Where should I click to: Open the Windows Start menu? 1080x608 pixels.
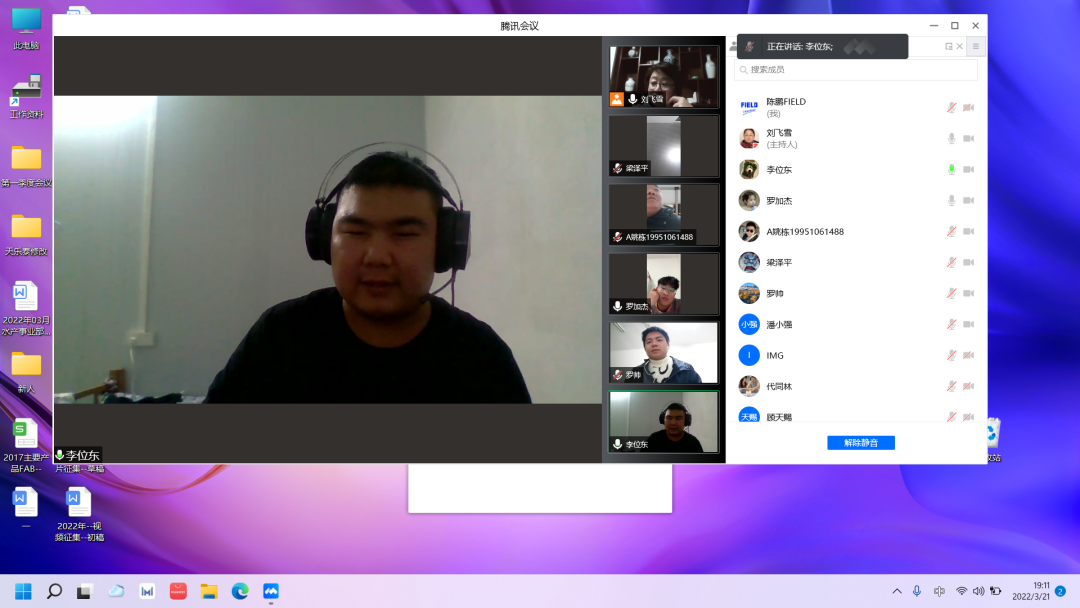23,591
